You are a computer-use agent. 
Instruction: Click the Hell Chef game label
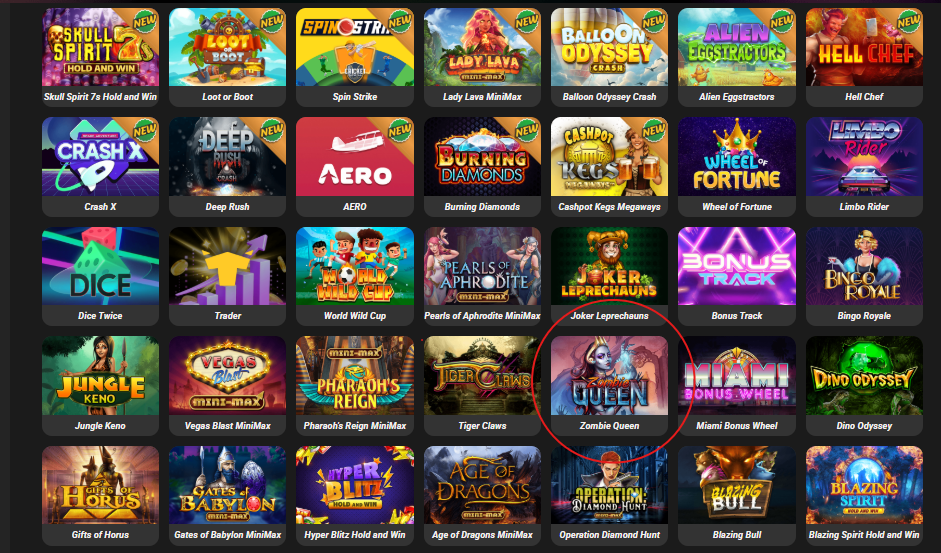pos(864,97)
